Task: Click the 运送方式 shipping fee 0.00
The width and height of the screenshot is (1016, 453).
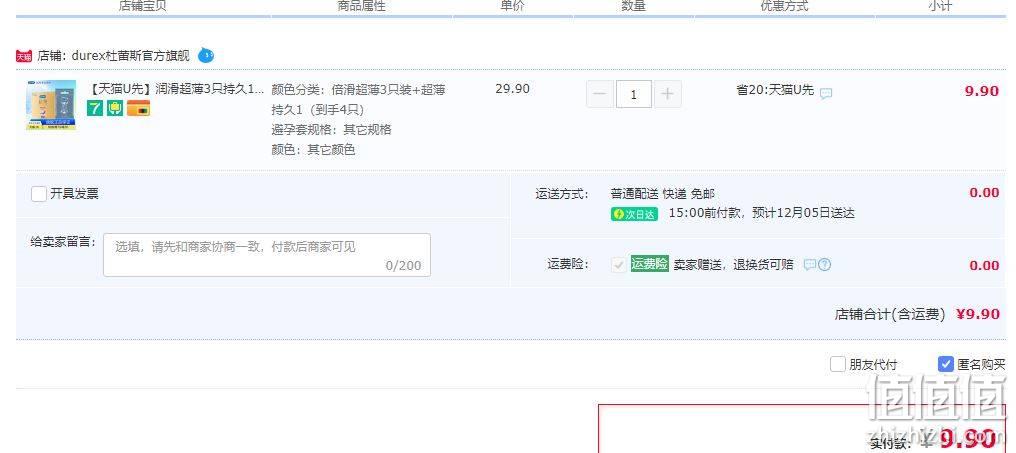Action: [984, 192]
